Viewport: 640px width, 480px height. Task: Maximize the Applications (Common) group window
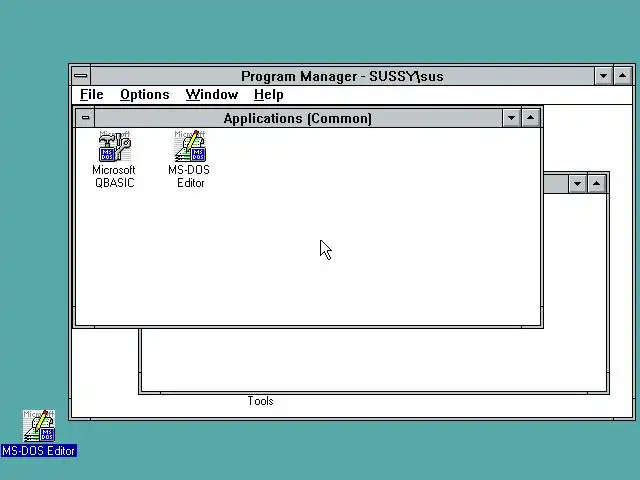(530, 118)
